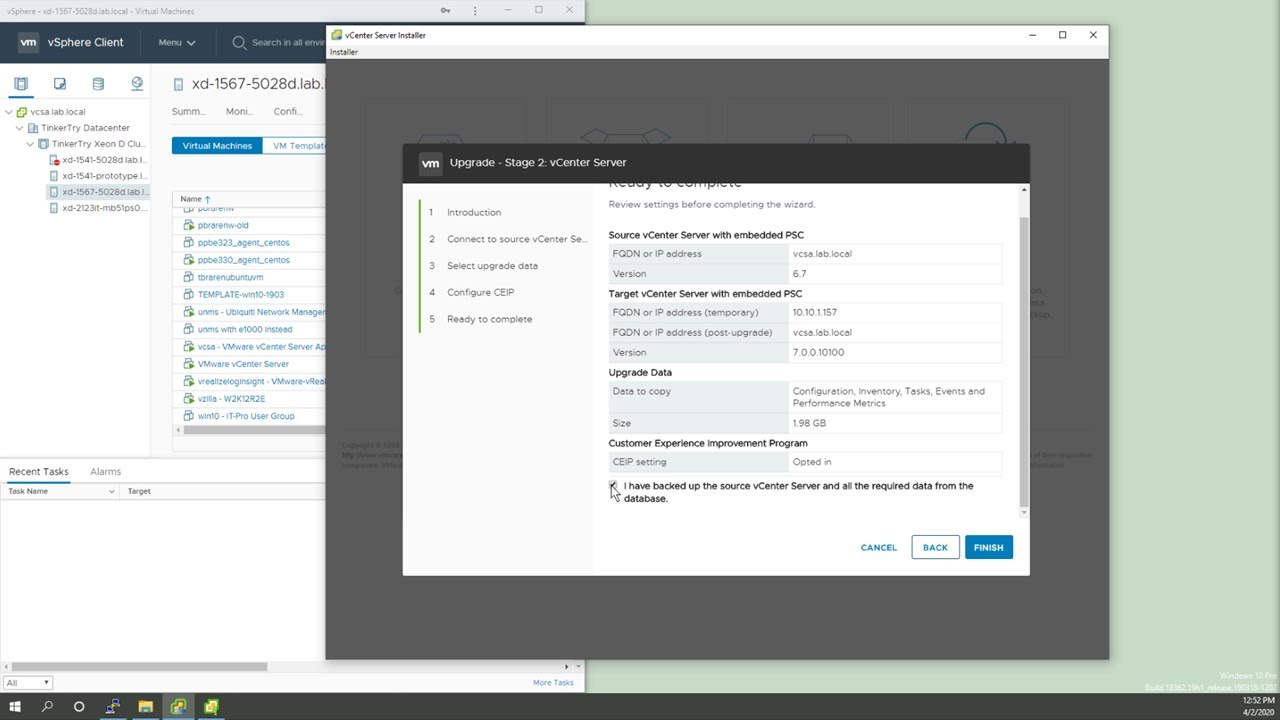Click ppbe323_agent_centos VM icon
This screenshot has width=1280, height=720.
[189, 242]
